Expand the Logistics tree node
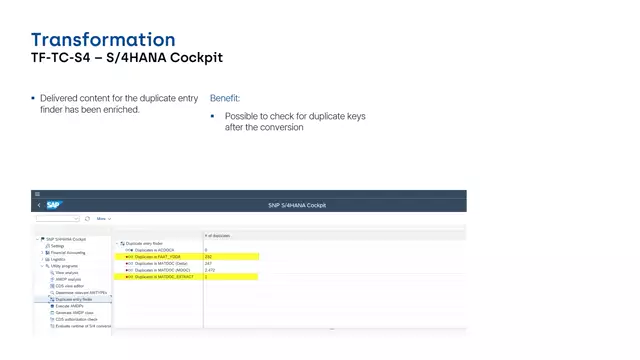Viewport: 640px width, 360px height. click(x=42, y=259)
